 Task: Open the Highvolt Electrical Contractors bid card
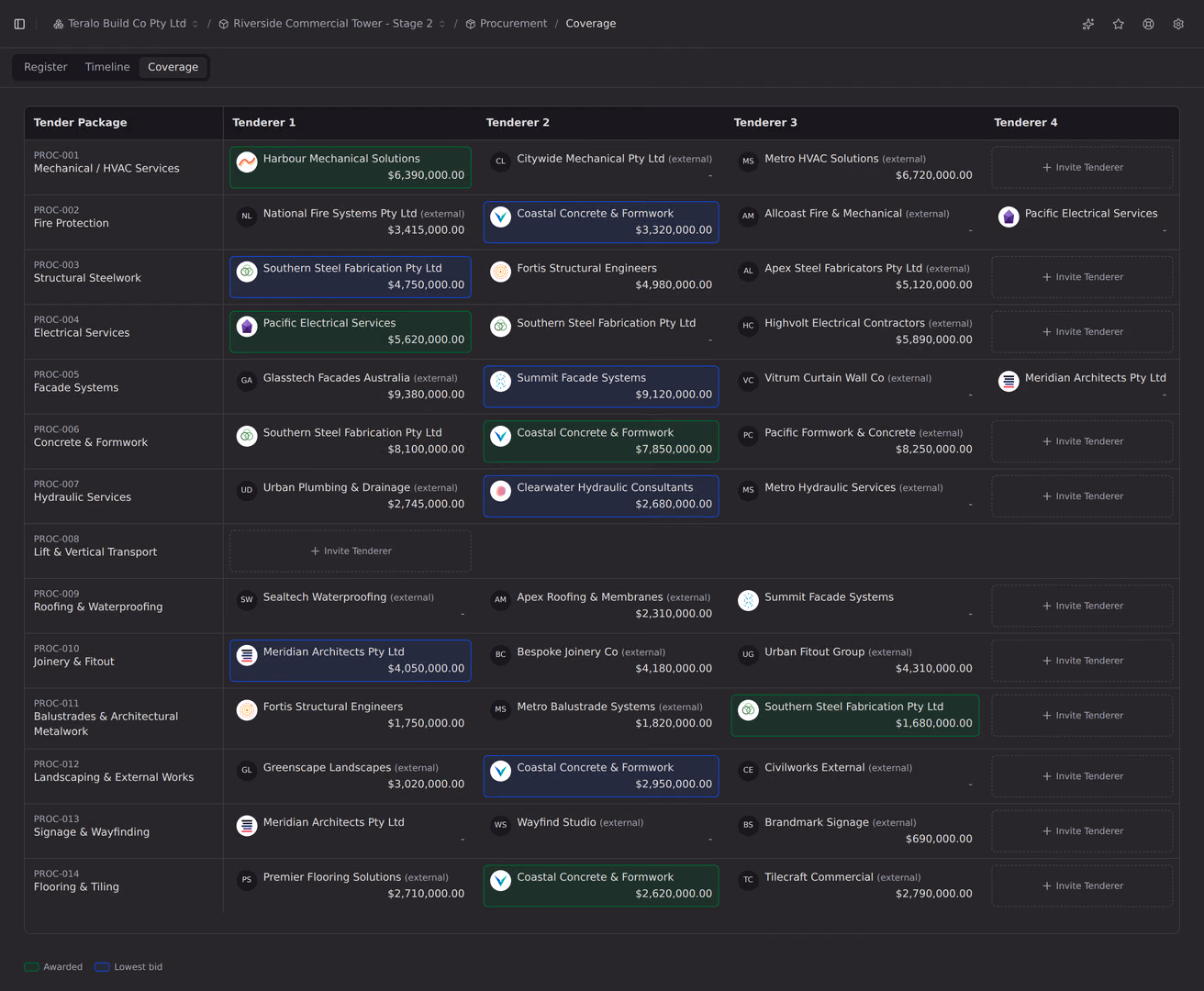coord(855,332)
